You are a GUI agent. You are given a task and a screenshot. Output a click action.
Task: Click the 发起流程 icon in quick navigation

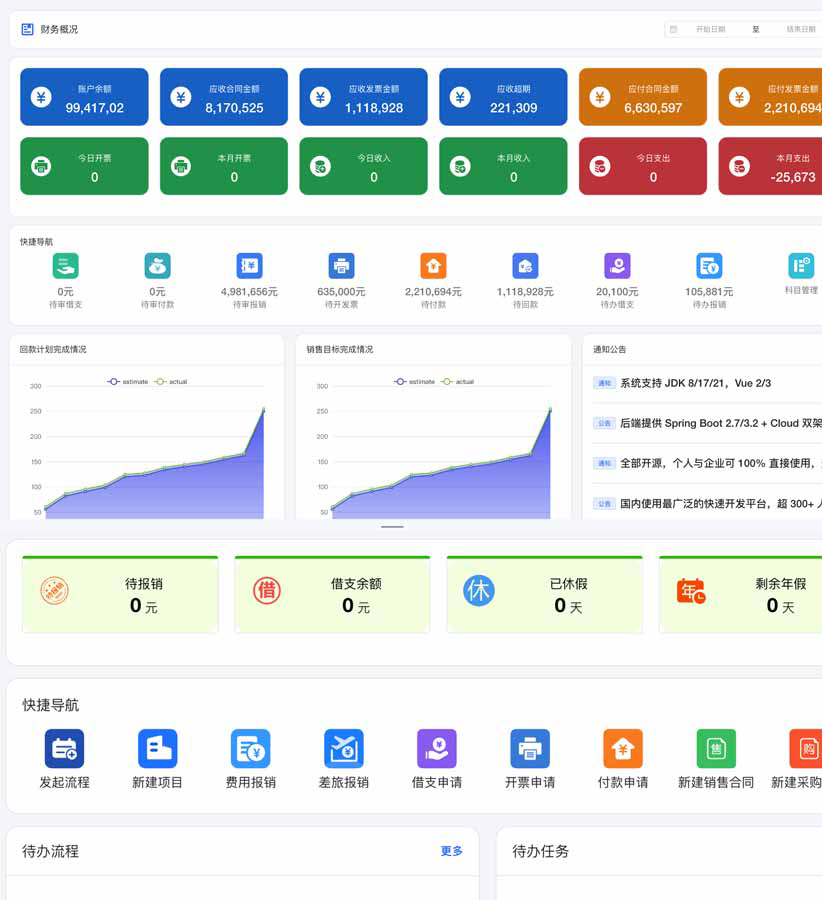(64, 748)
